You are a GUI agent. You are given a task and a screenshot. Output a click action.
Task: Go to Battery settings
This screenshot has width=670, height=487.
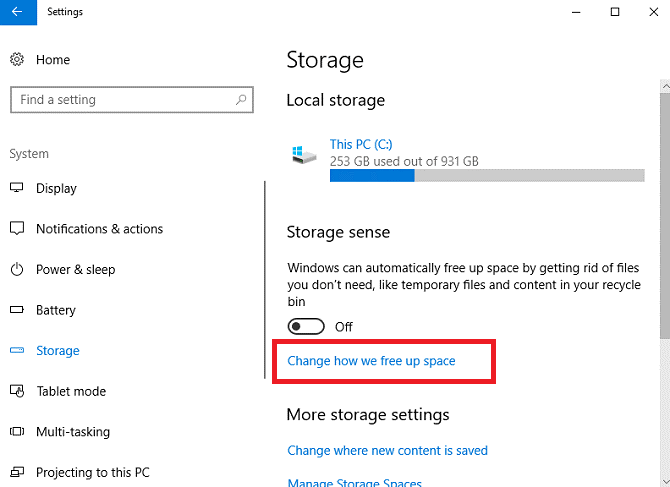tap(56, 310)
